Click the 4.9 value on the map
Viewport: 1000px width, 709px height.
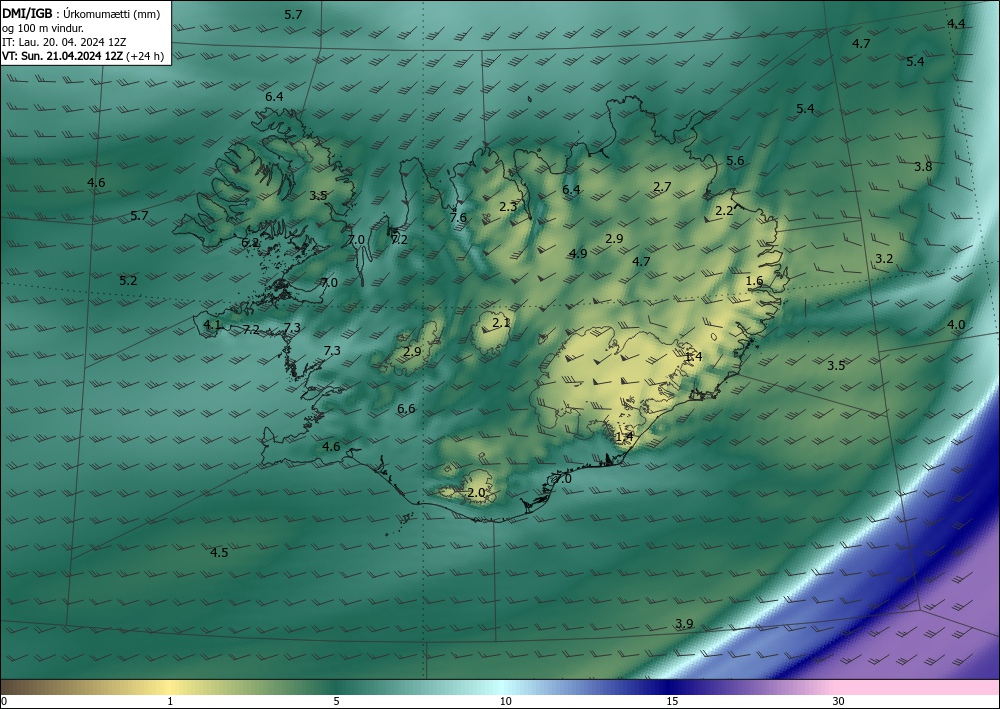578,254
